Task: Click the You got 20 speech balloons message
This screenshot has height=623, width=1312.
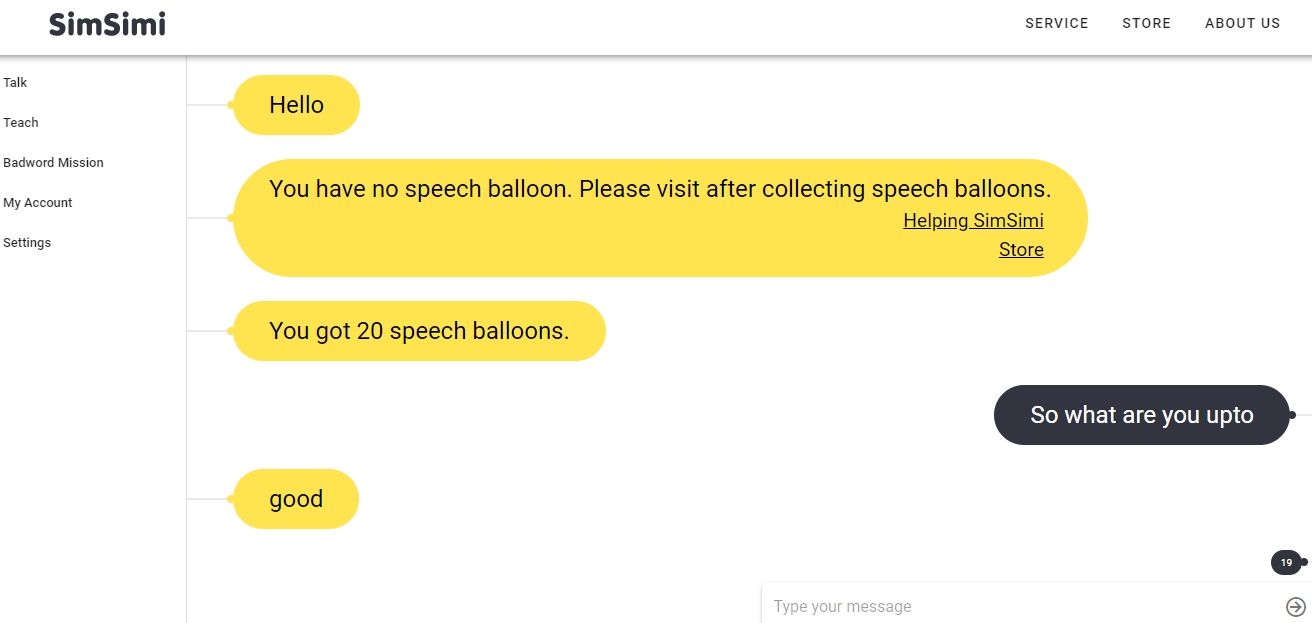Action: pyautogui.click(x=419, y=331)
